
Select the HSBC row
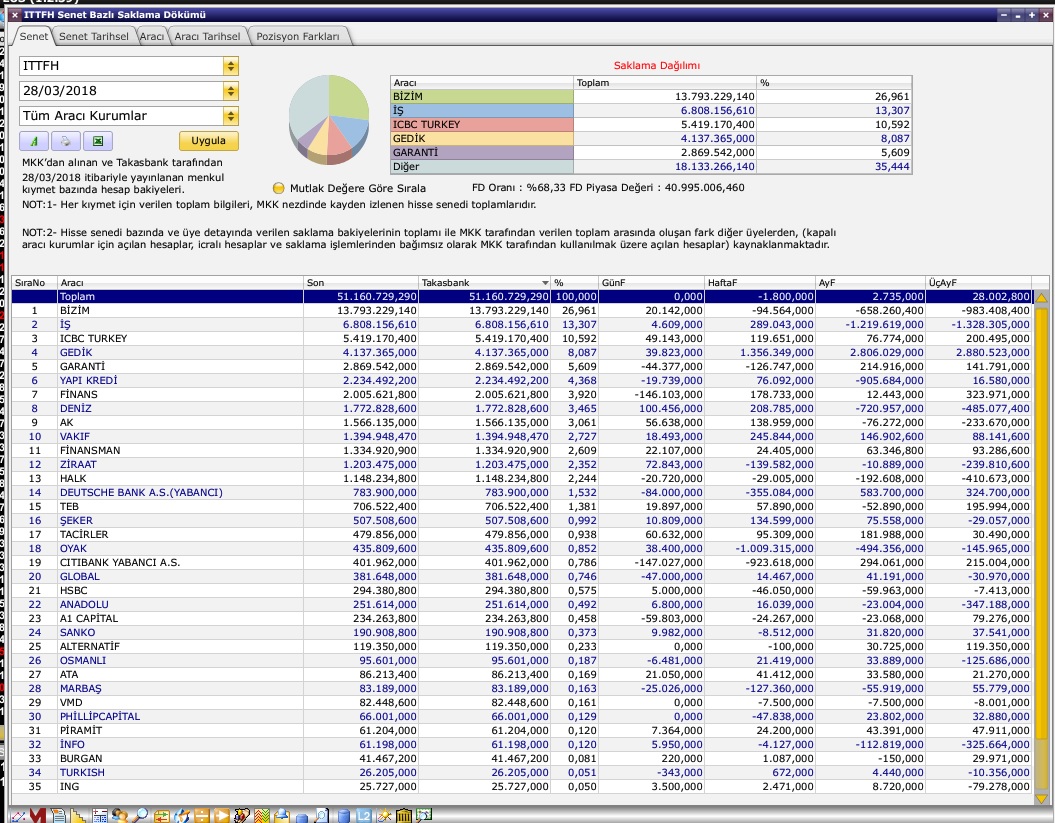521,591
